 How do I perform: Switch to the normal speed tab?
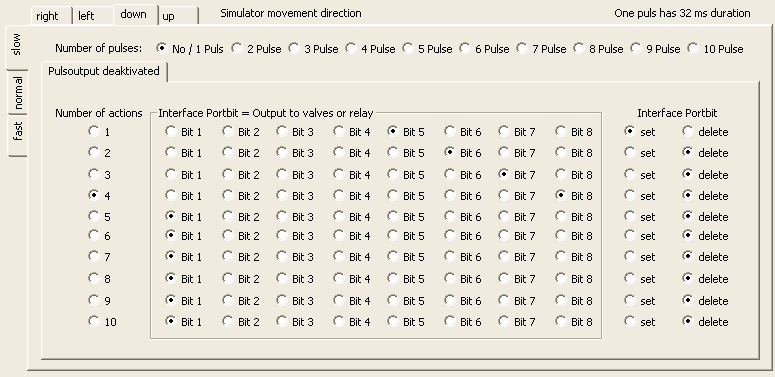point(18,92)
